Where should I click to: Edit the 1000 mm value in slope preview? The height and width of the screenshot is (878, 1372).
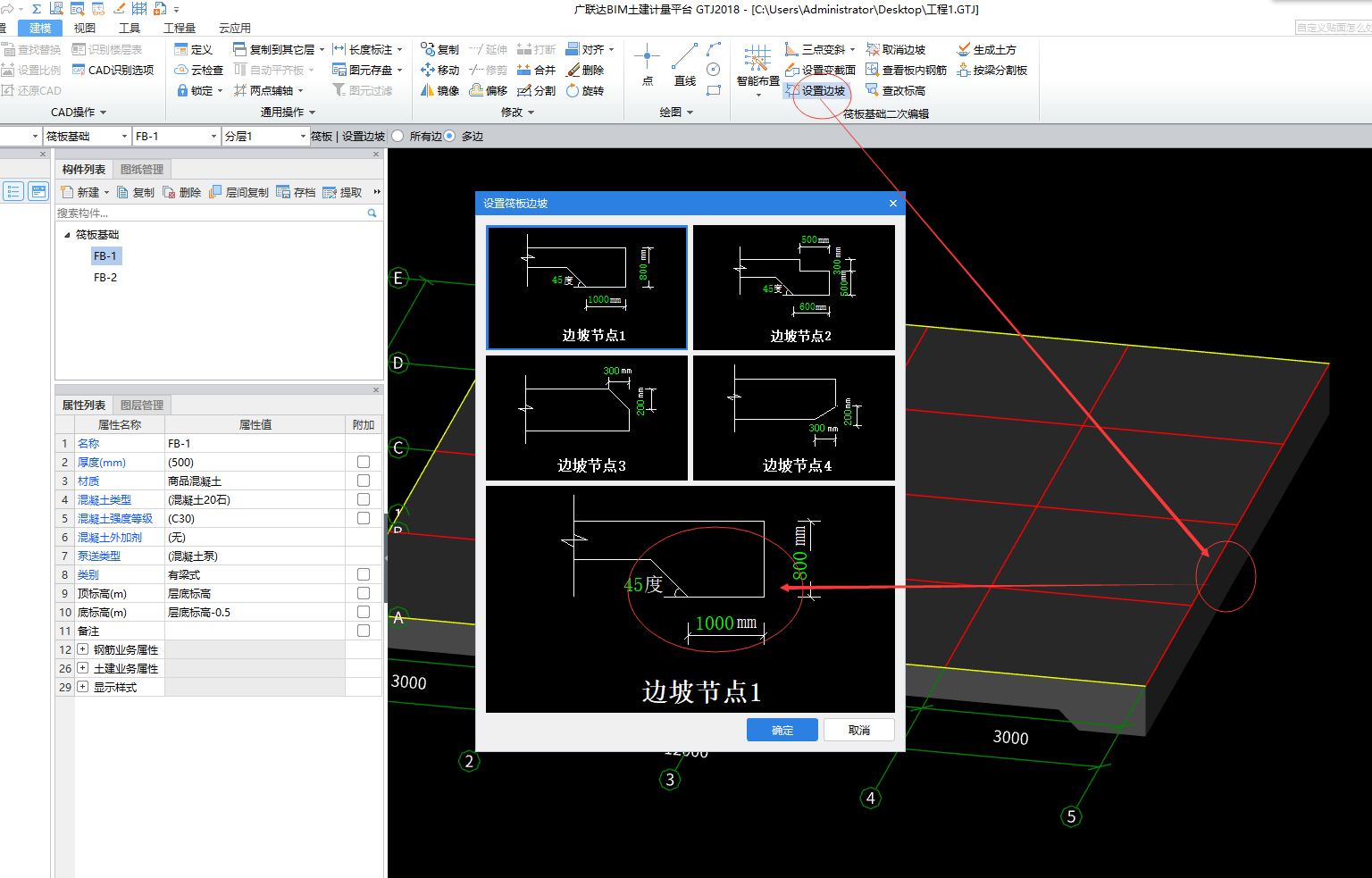[x=725, y=623]
